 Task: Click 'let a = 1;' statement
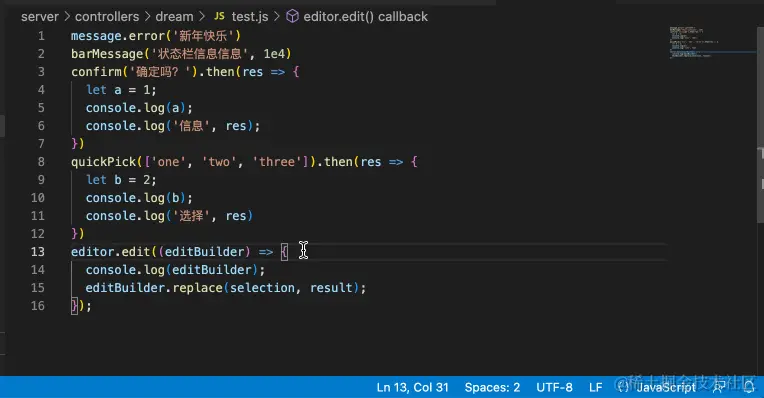(x=121, y=90)
